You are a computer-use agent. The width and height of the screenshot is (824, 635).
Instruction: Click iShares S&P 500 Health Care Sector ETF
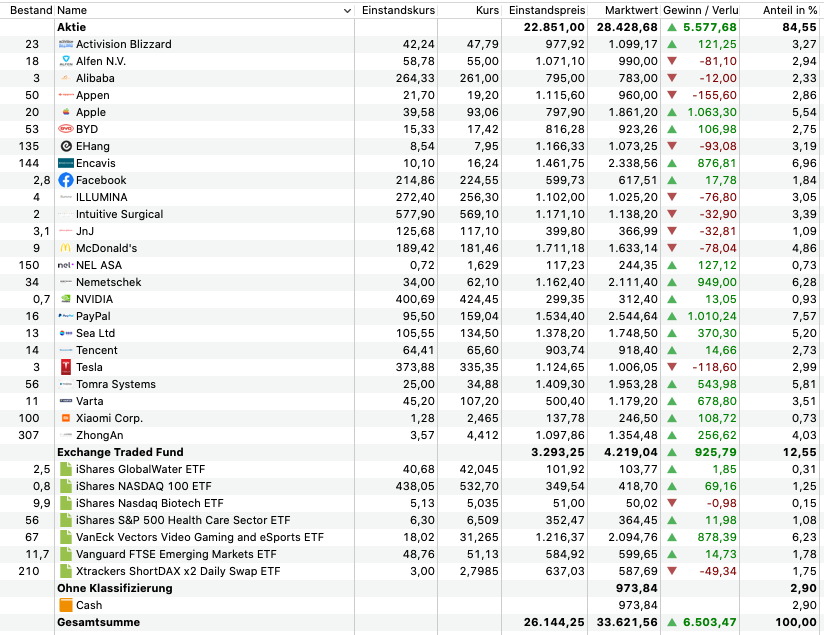[x=183, y=520]
